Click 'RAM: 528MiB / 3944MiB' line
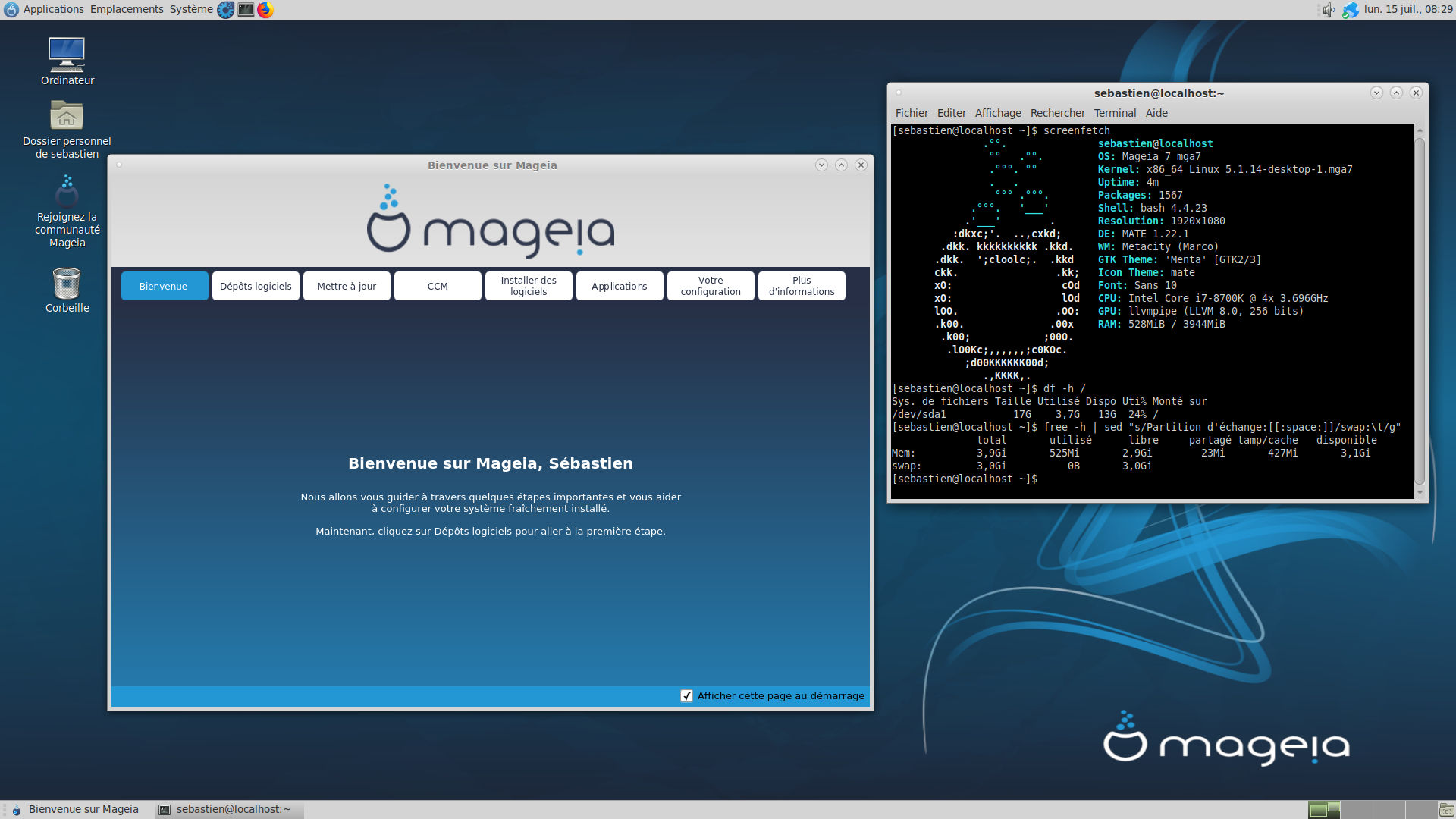 click(x=1161, y=325)
